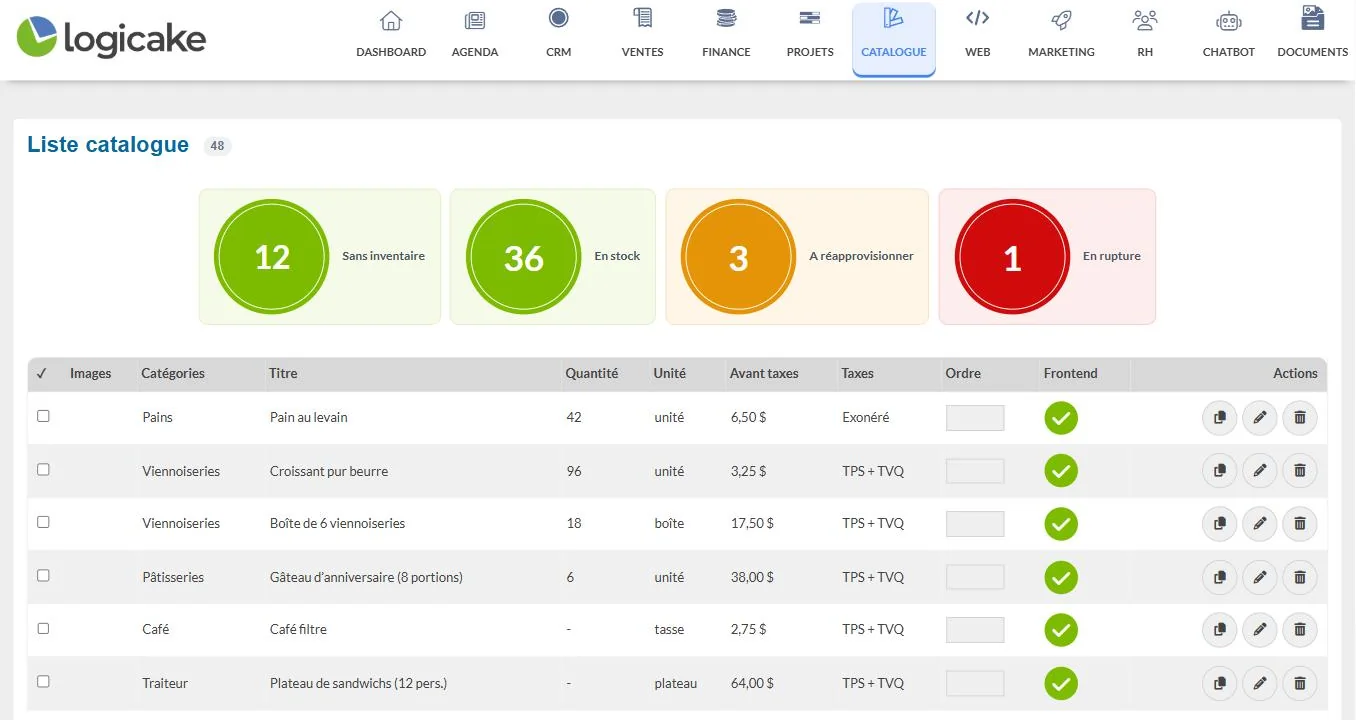Toggle frontend visibility for Pain au levain
1356x720 pixels.
pos(1061,418)
